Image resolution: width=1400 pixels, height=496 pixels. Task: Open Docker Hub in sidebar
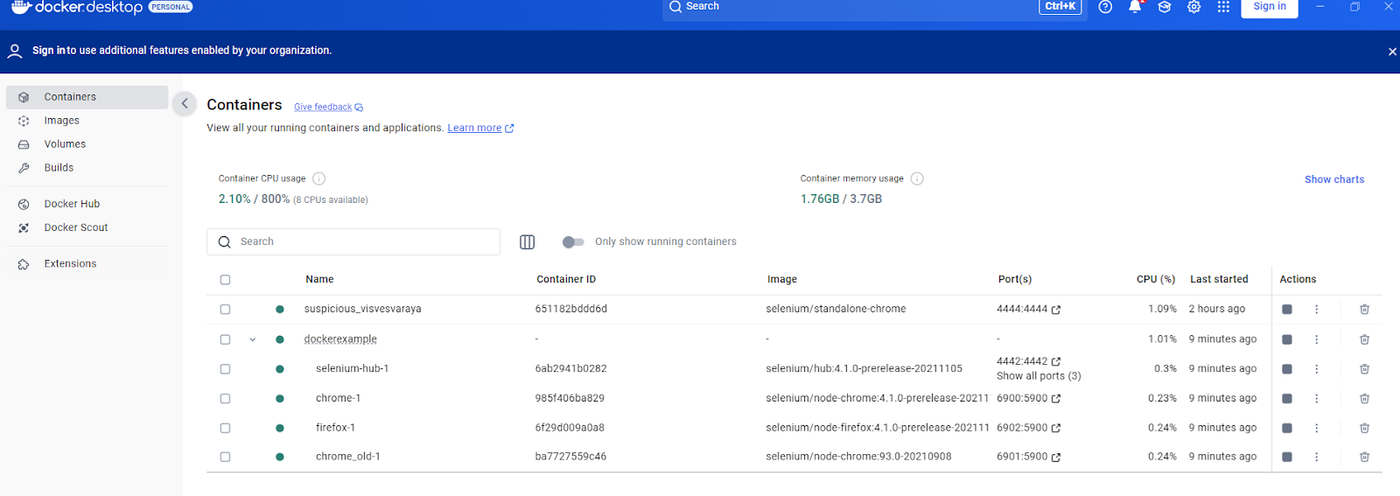(x=87, y=204)
